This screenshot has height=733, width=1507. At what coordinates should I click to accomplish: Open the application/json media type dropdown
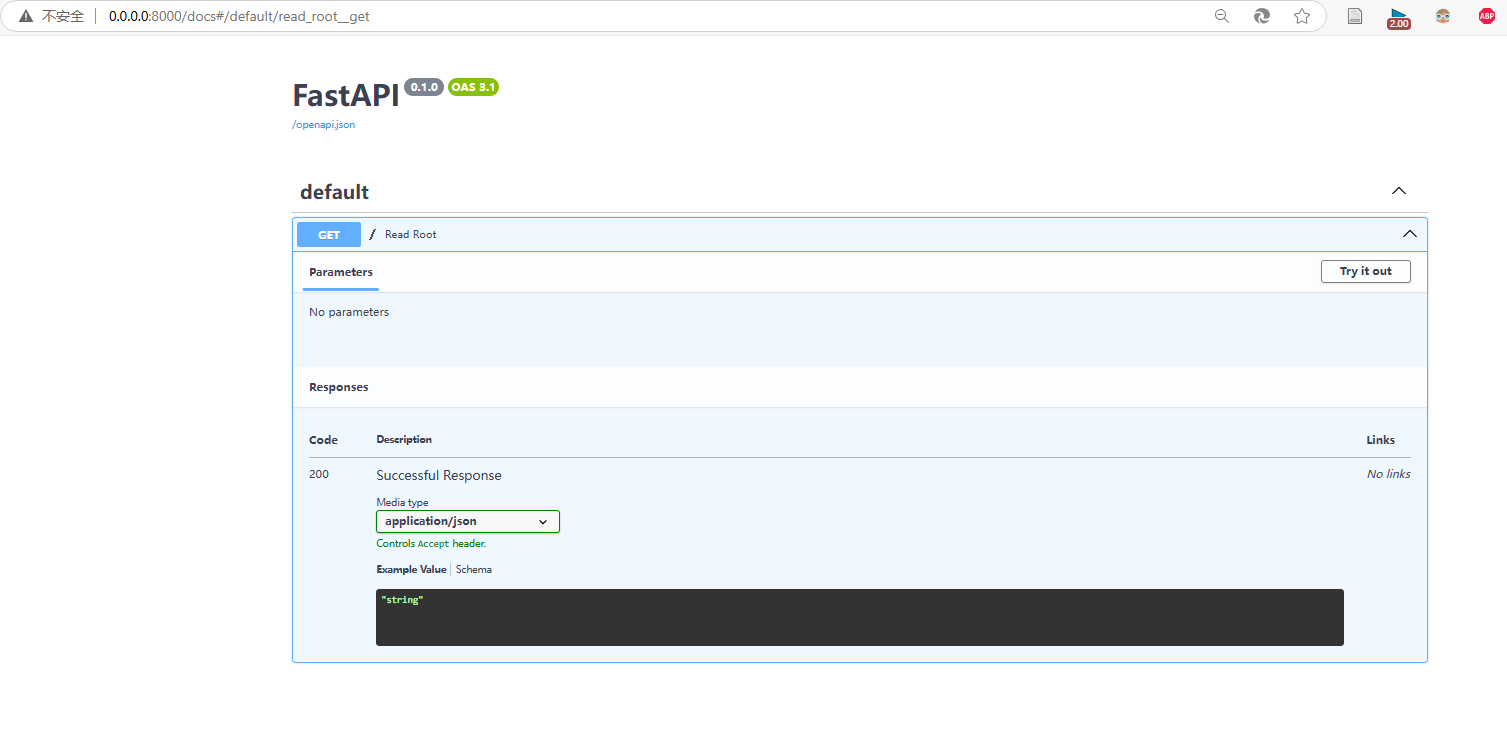(467, 521)
